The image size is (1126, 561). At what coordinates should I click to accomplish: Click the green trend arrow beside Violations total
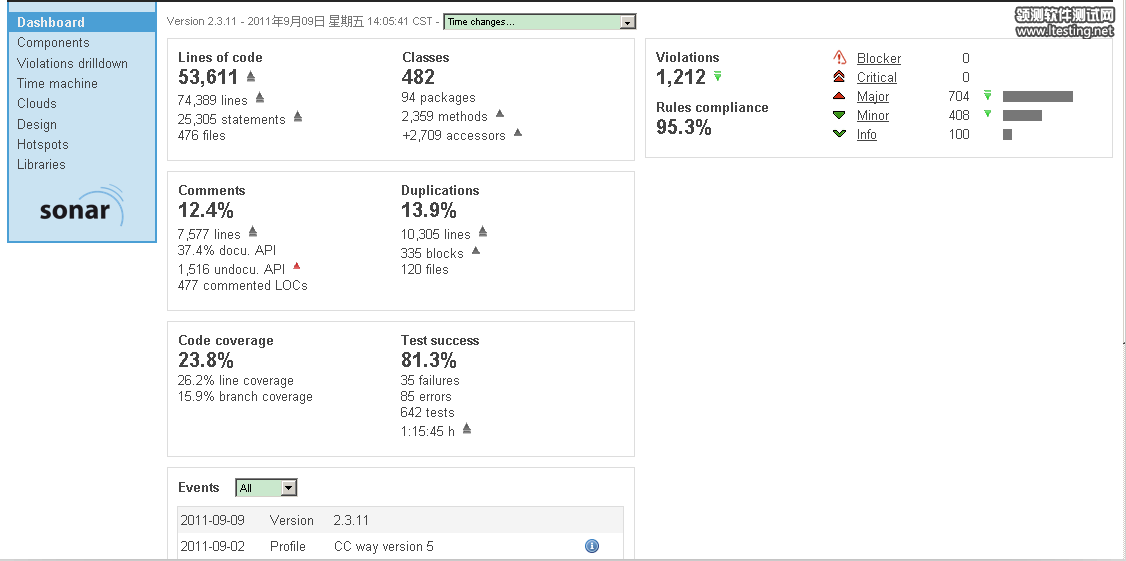[x=718, y=76]
